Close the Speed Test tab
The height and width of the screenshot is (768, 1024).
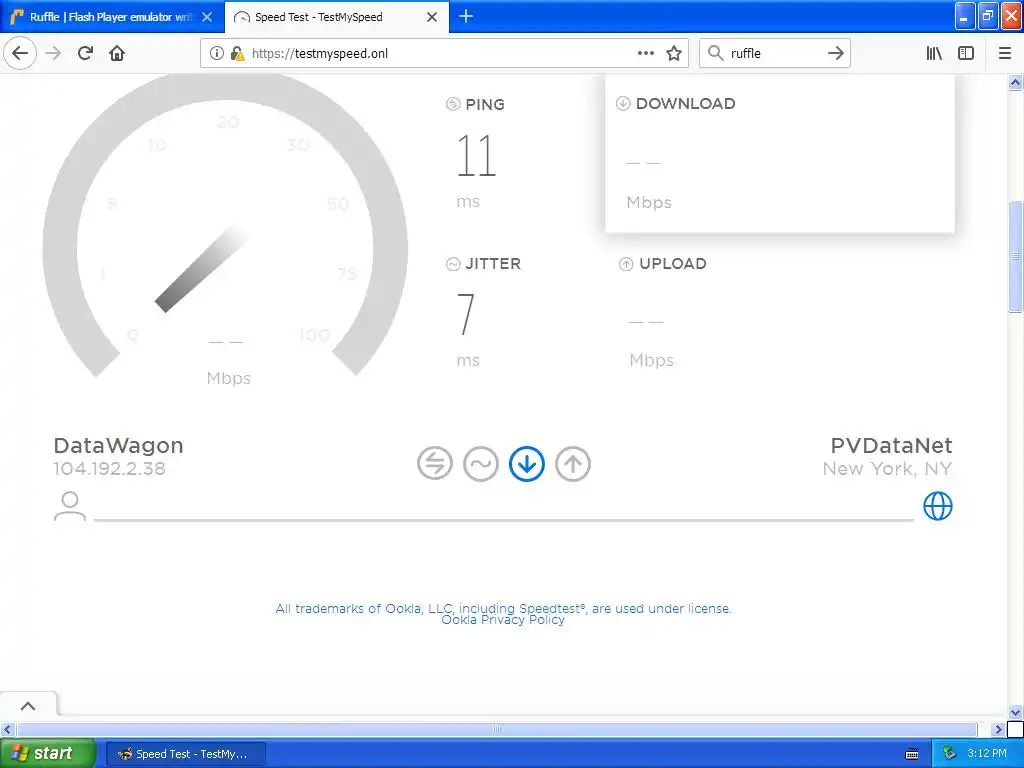(432, 17)
